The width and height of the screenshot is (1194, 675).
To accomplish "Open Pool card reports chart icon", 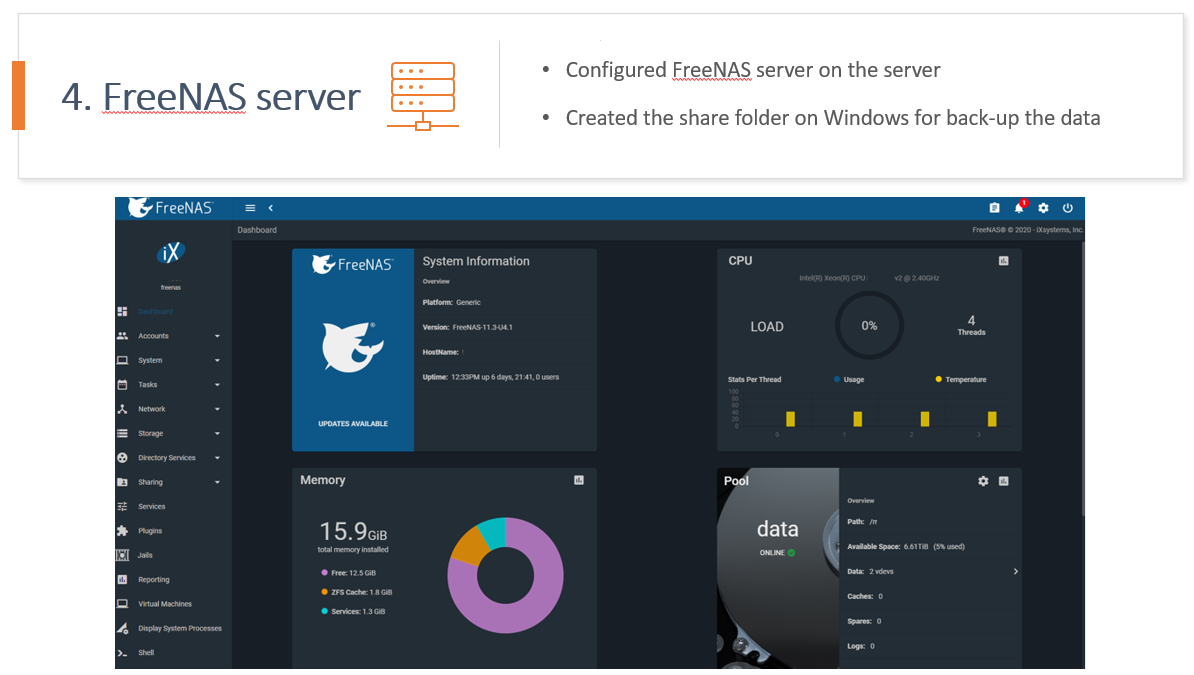I will tap(1004, 481).
